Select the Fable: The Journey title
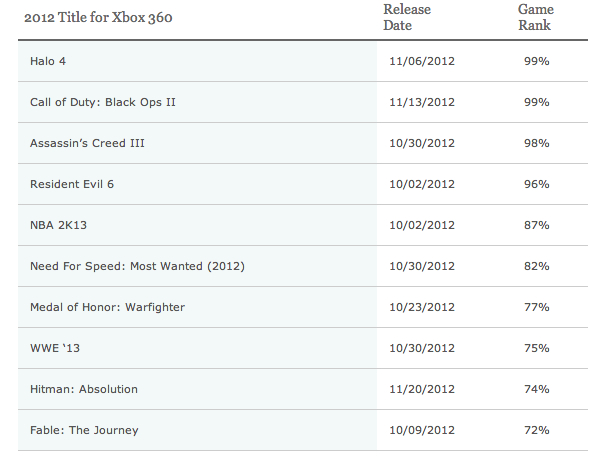603x470 pixels. click(x=84, y=430)
